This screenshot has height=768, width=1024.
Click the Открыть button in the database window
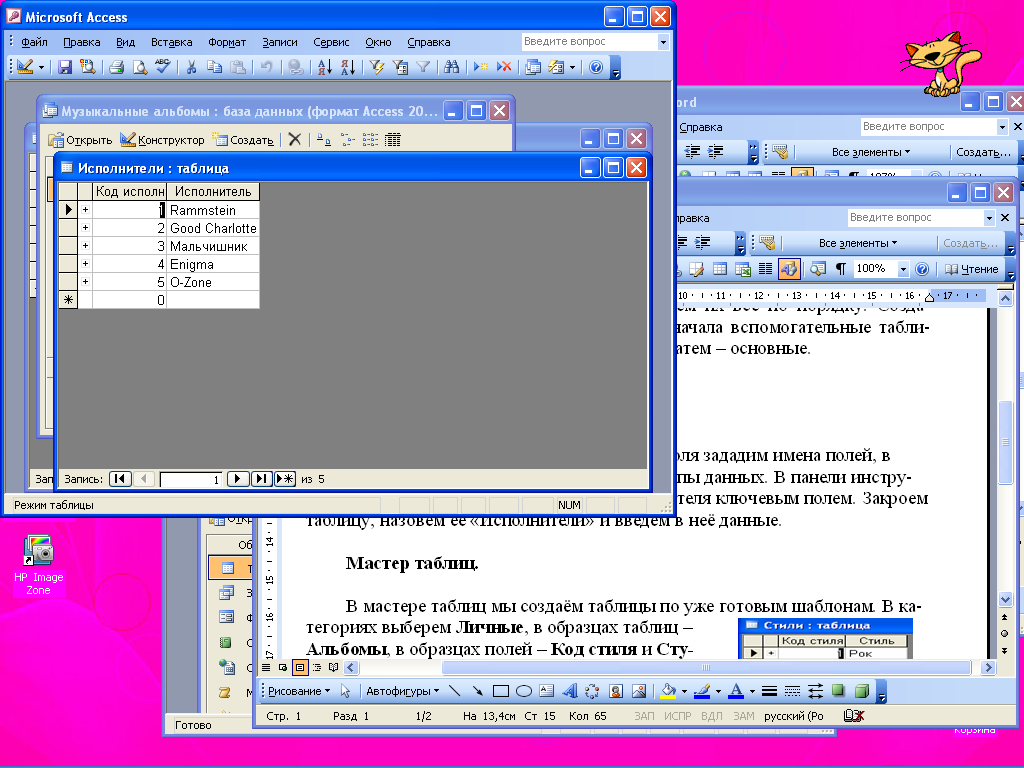click(80, 139)
